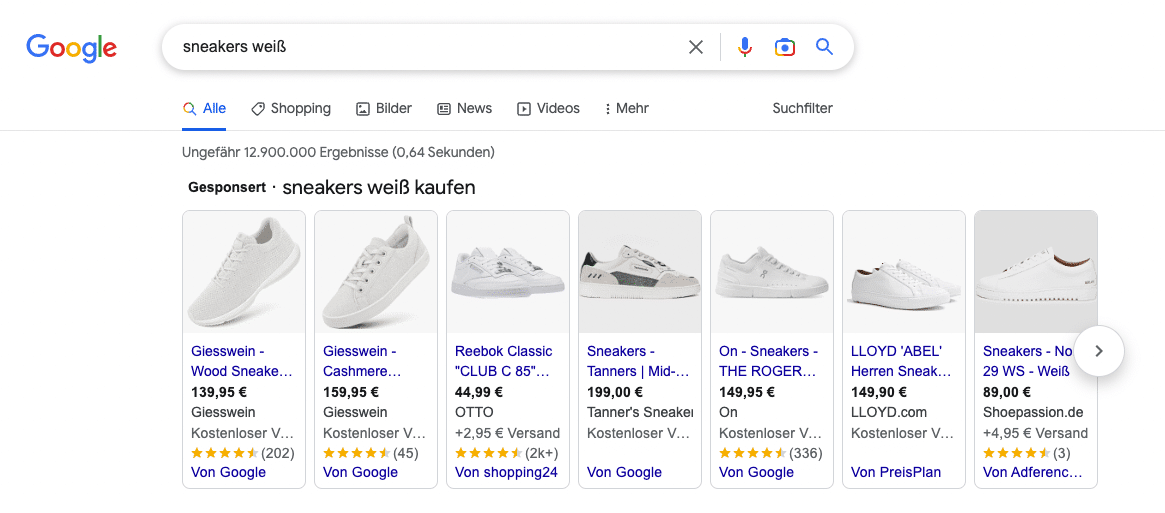Click the LLOYD ABEL sneaker thumbnail
The image size is (1165, 513).
[x=904, y=272]
